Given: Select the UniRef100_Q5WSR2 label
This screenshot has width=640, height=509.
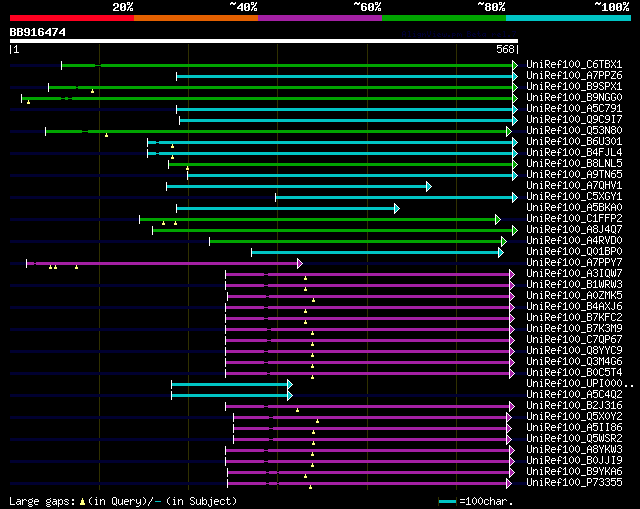Looking at the screenshot, I should [574, 439].
